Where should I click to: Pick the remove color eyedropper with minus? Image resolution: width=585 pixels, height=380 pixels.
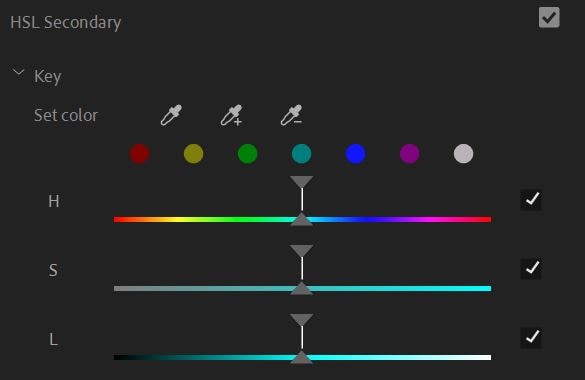coord(292,115)
